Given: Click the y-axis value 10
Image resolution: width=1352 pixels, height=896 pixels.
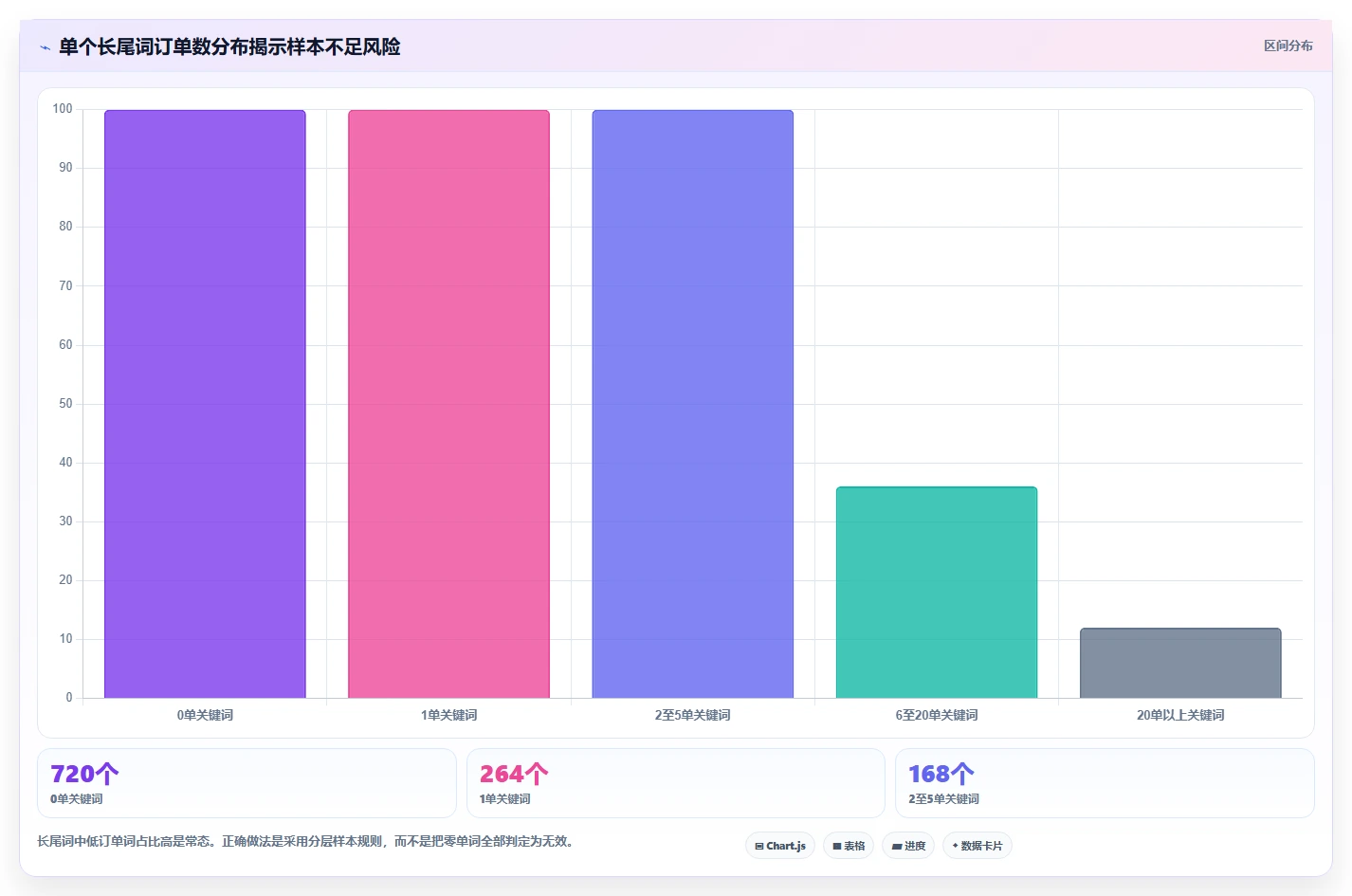Looking at the screenshot, I should [65, 639].
